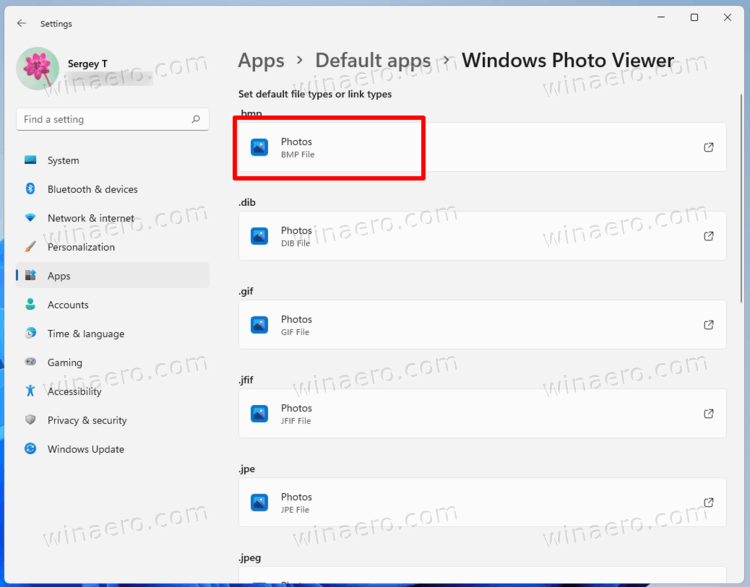
Task: Open the Sergey T profile picture
Action: coord(38,68)
